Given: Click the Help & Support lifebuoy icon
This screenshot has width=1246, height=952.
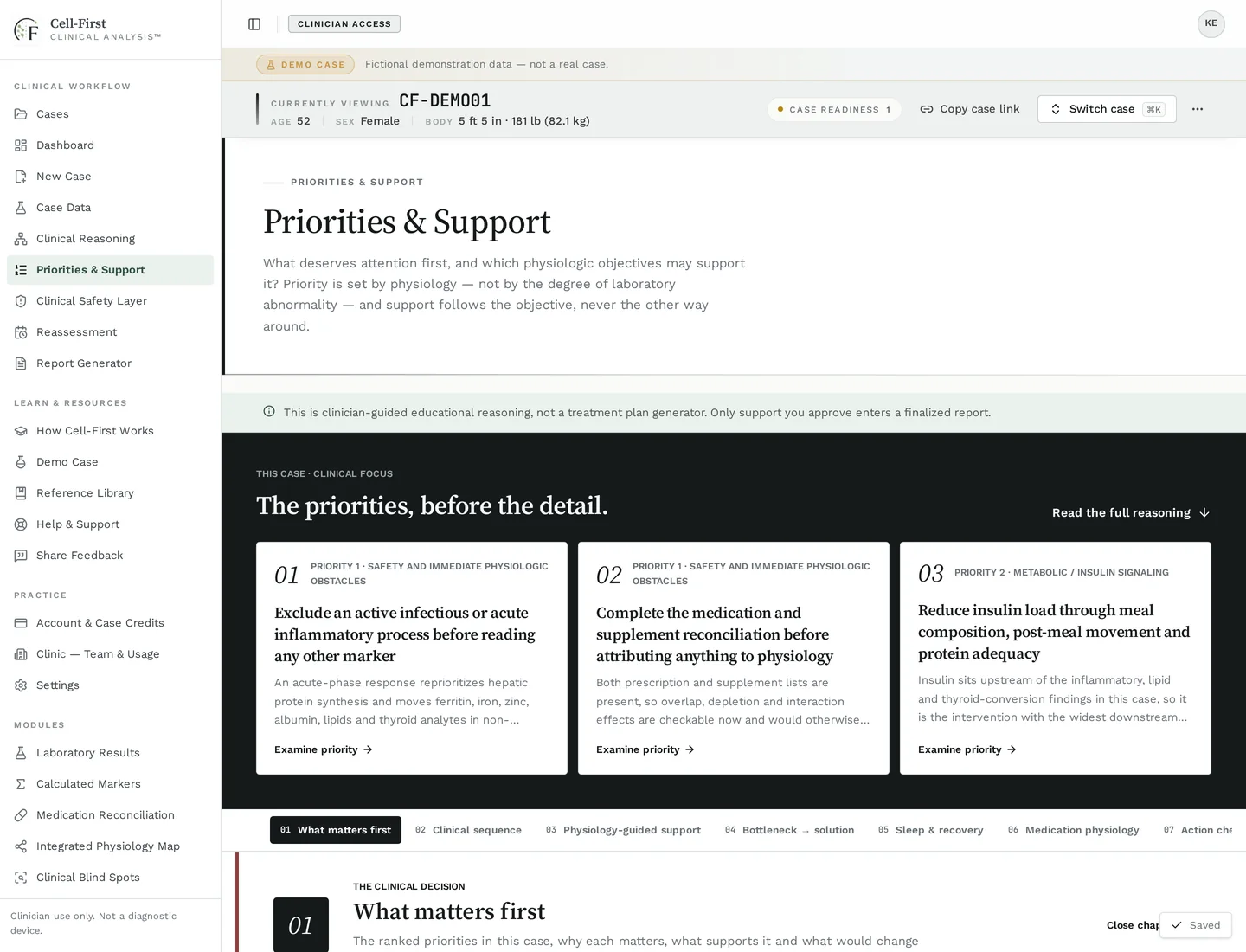Looking at the screenshot, I should tap(21, 524).
